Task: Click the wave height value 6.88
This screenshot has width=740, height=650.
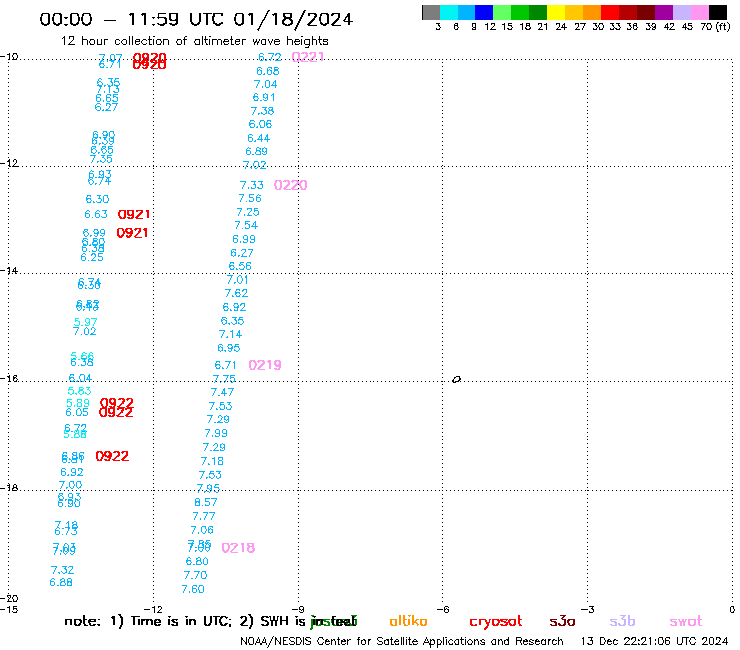Action: tap(61, 582)
